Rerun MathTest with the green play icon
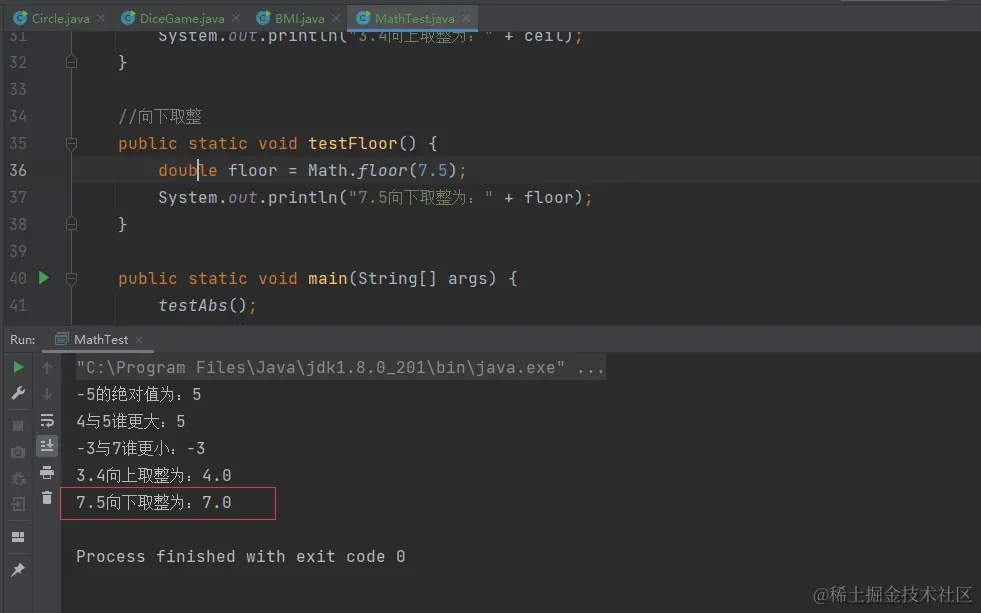The width and height of the screenshot is (981, 613). click(18, 367)
